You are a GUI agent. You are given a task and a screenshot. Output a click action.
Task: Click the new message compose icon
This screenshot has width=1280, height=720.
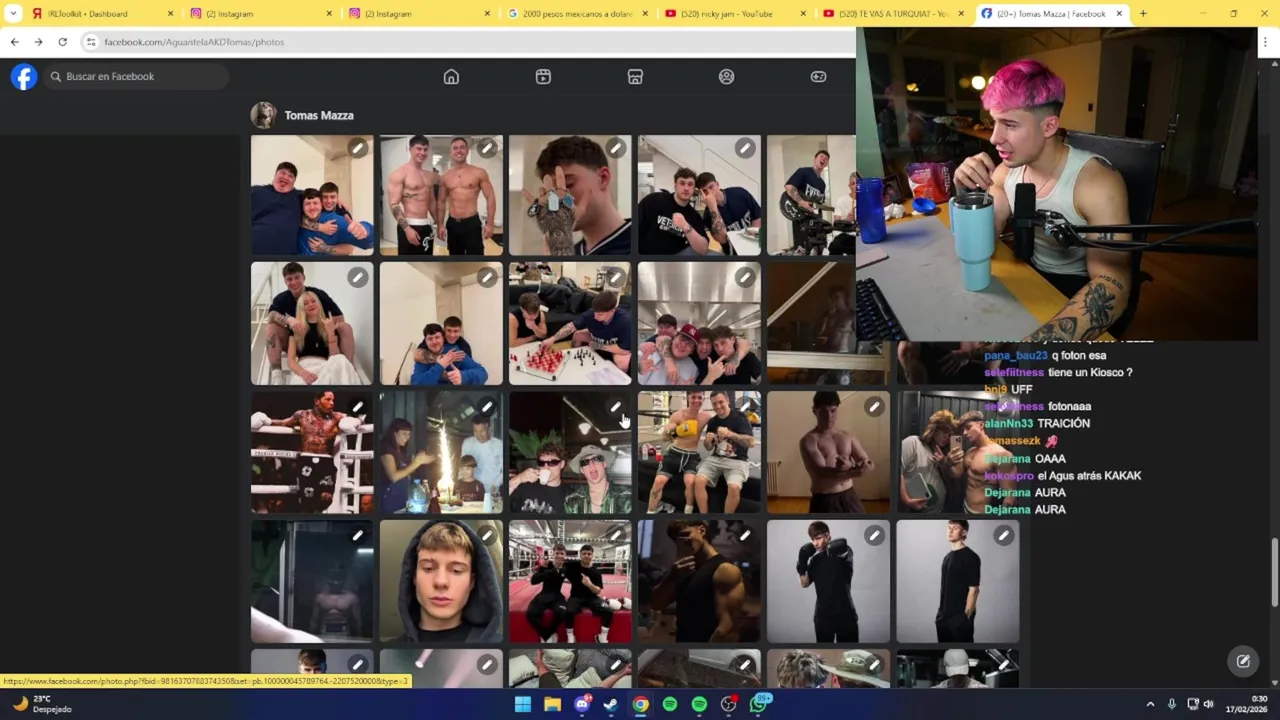coord(1243,661)
